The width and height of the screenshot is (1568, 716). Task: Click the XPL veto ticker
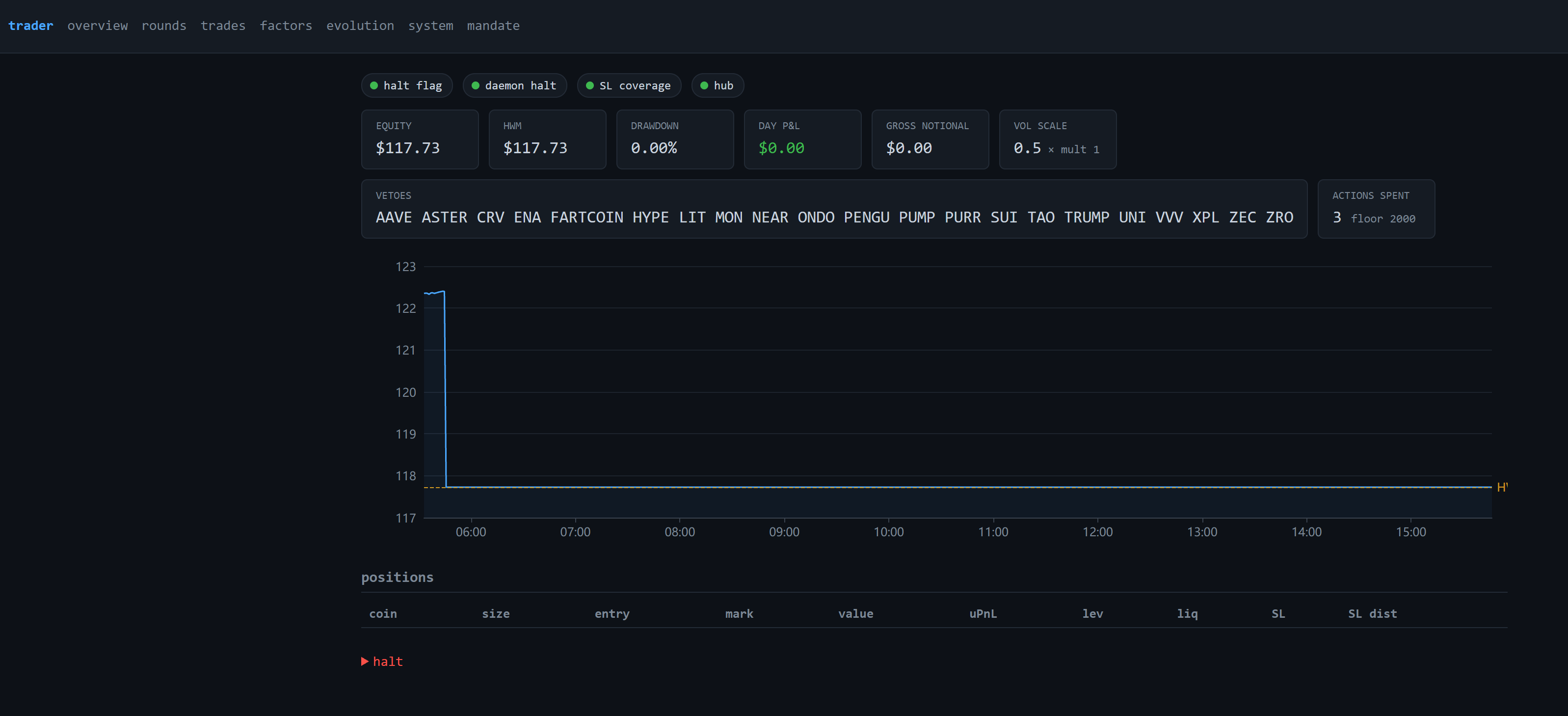(1206, 218)
